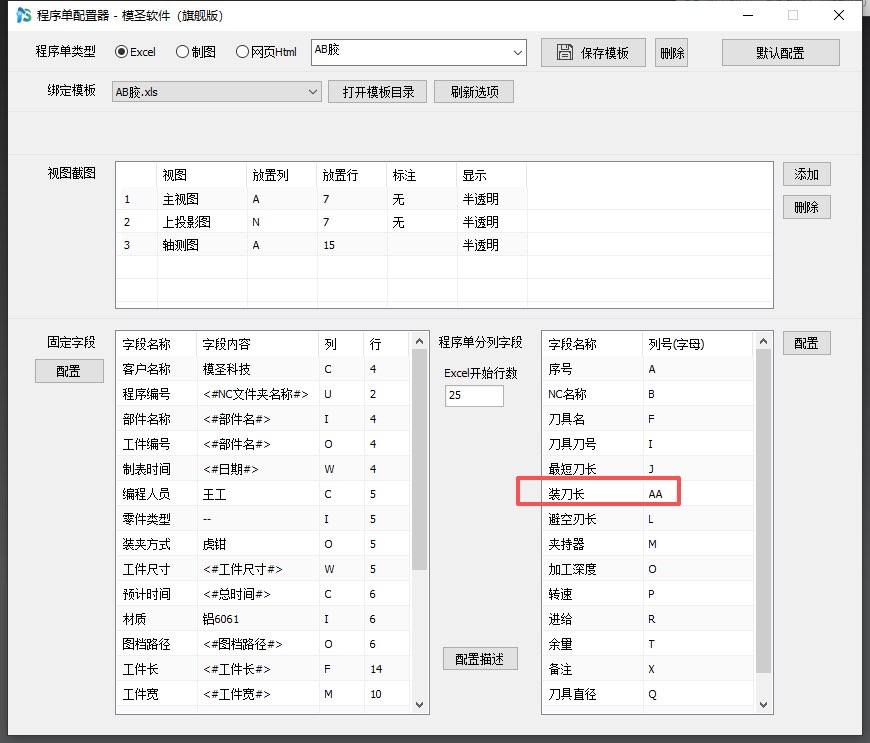The image size is (870, 743).
Task: Select the 工件尺寸 fixed field row
Action: point(264,569)
